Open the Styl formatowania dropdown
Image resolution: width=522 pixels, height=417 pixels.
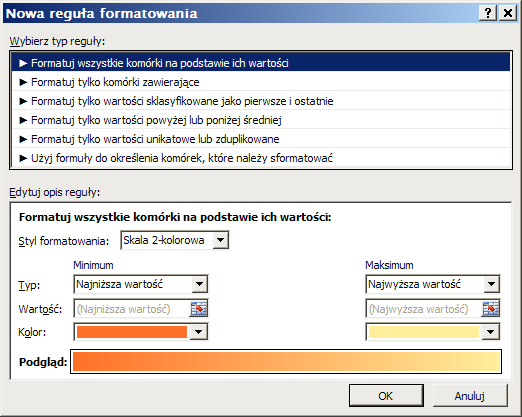pyautogui.click(x=175, y=240)
